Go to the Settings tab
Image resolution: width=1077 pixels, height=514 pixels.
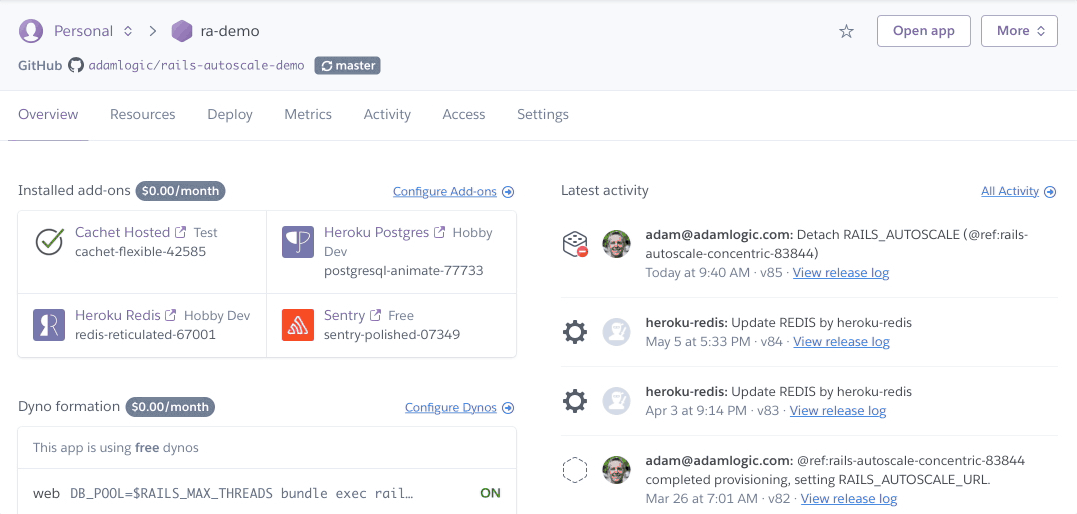tap(542, 114)
